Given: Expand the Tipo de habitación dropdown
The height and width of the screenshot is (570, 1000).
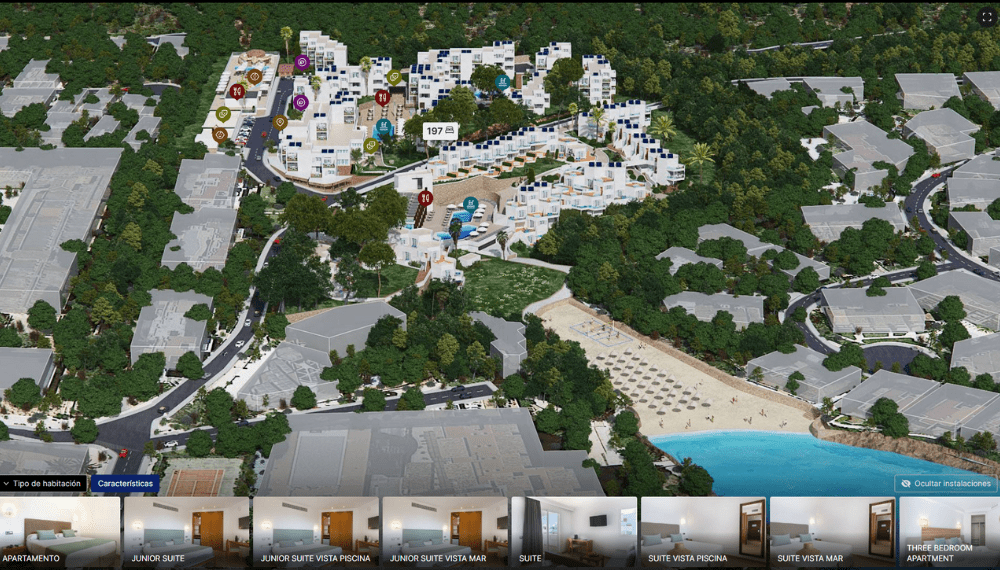Looking at the screenshot, I should tap(43, 484).
